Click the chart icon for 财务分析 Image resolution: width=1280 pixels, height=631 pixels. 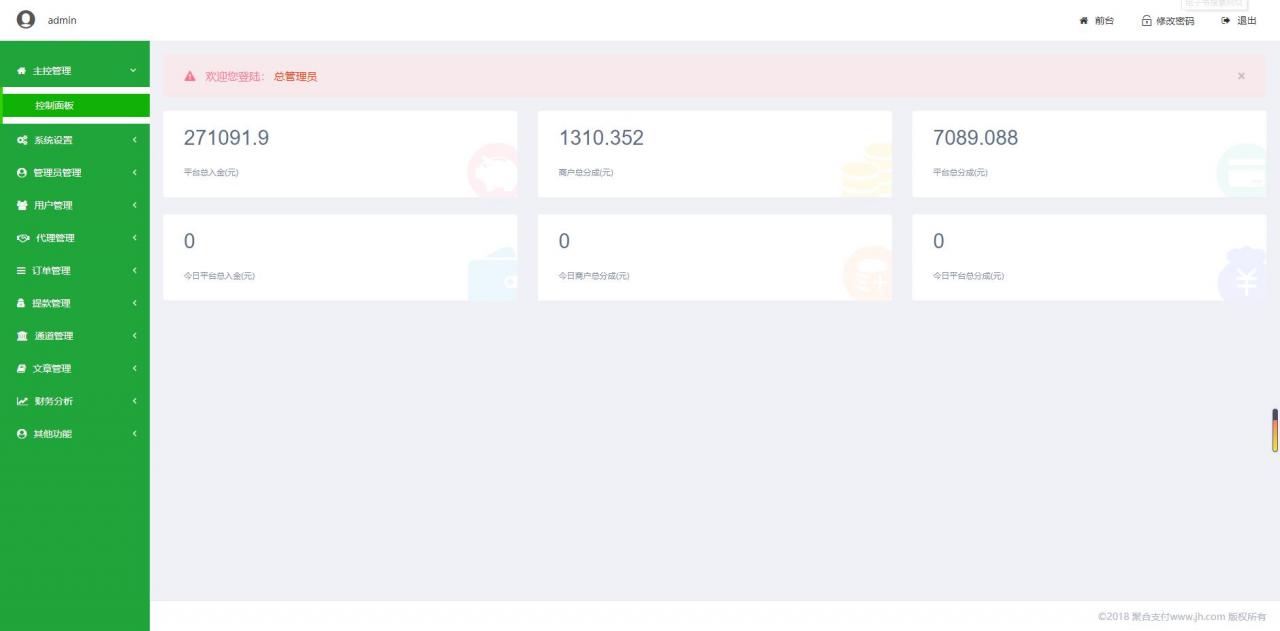click(x=22, y=401)
